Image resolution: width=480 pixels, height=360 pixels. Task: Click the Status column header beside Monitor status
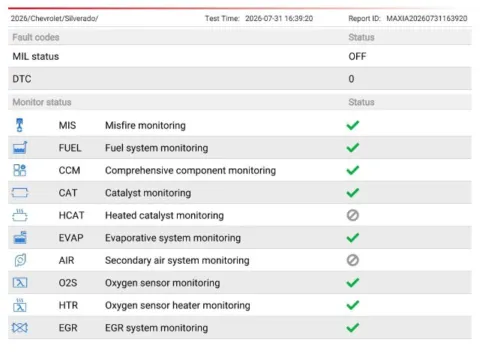click(361, 102)
